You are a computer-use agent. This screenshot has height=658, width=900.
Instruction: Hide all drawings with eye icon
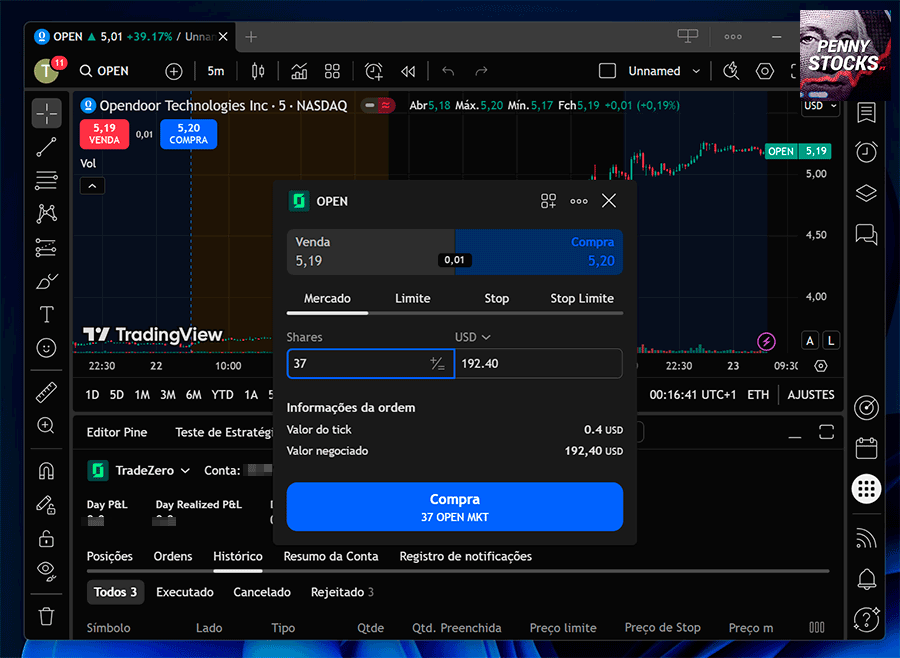coord(46,571)
